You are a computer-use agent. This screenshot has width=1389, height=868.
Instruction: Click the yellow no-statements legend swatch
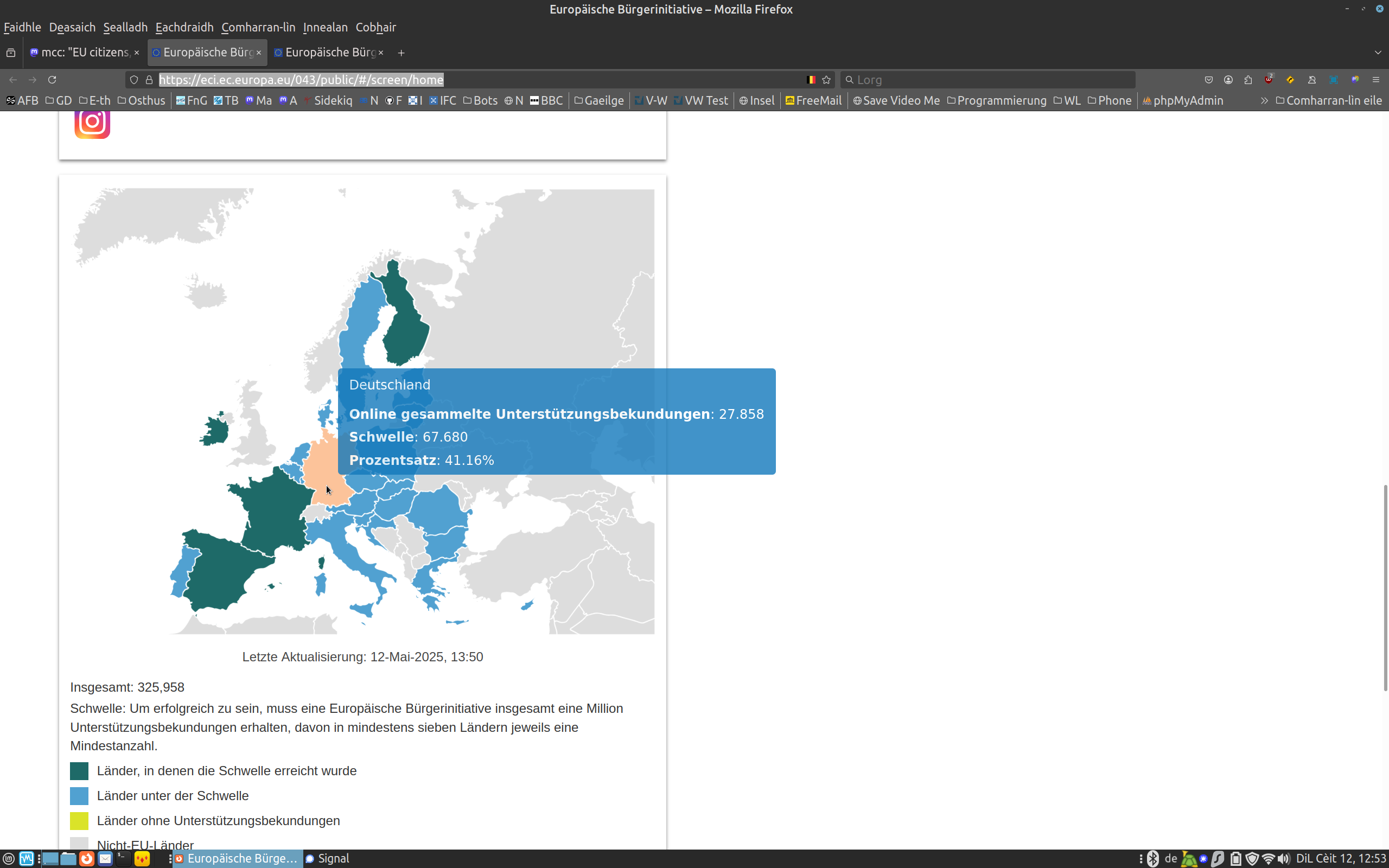(79, 821)
